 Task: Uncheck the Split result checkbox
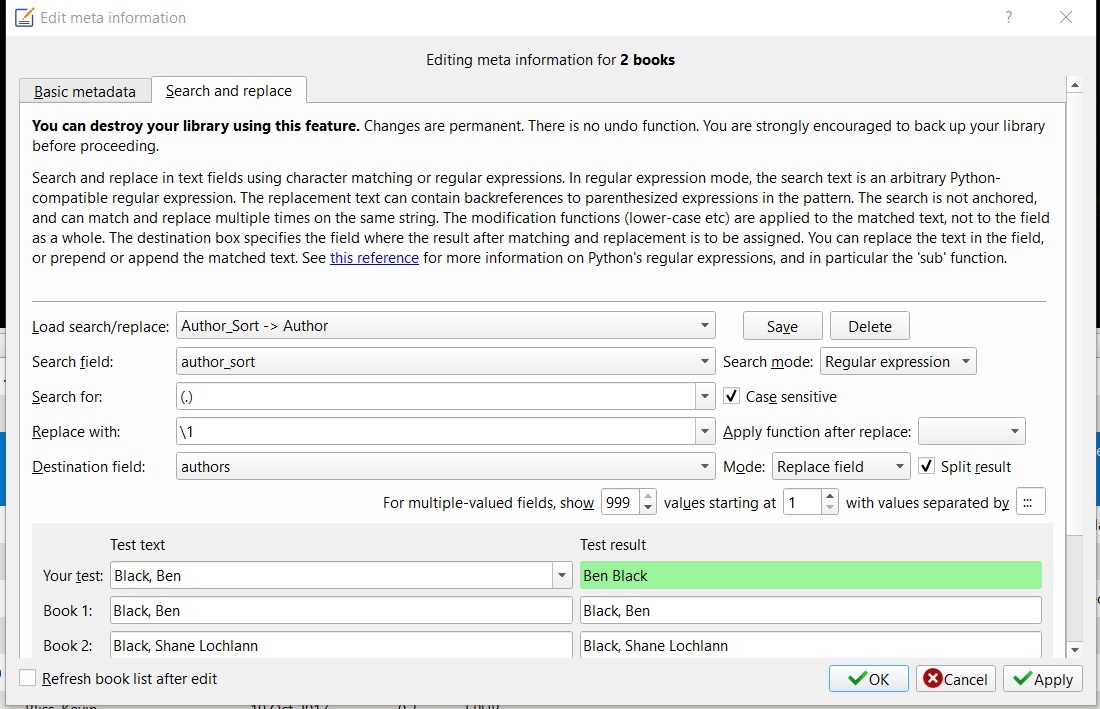(x=927, y=467)
